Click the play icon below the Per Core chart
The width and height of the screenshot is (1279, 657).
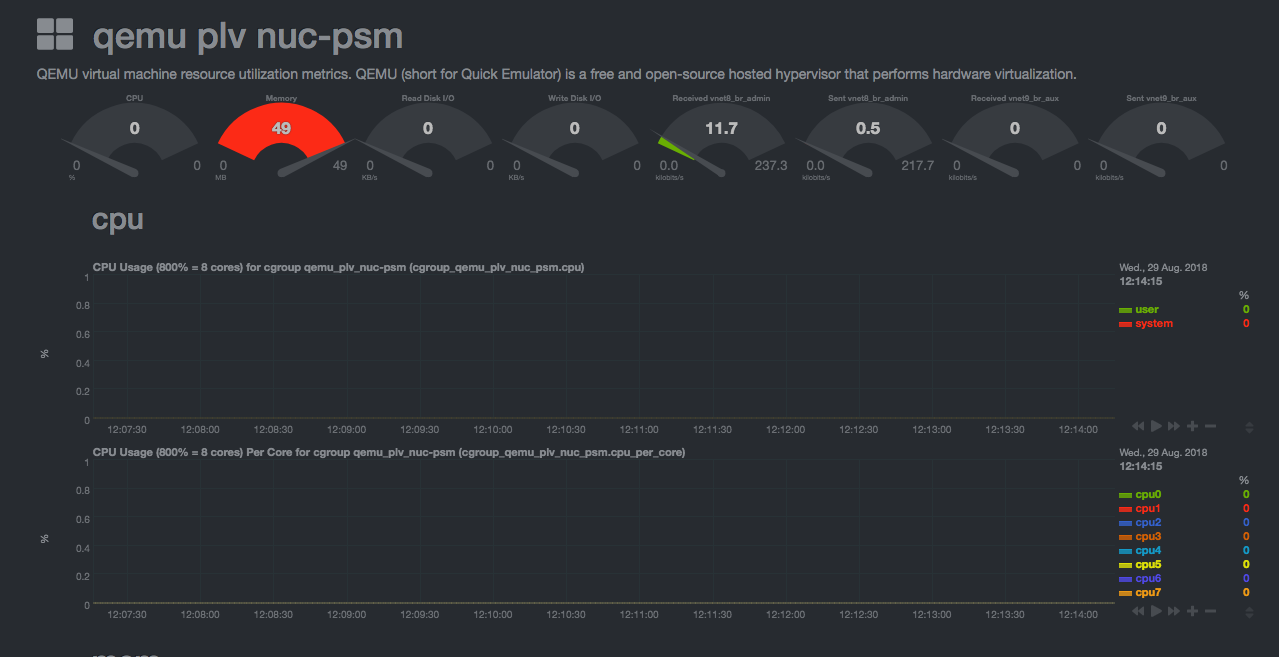coord(1155,610)
